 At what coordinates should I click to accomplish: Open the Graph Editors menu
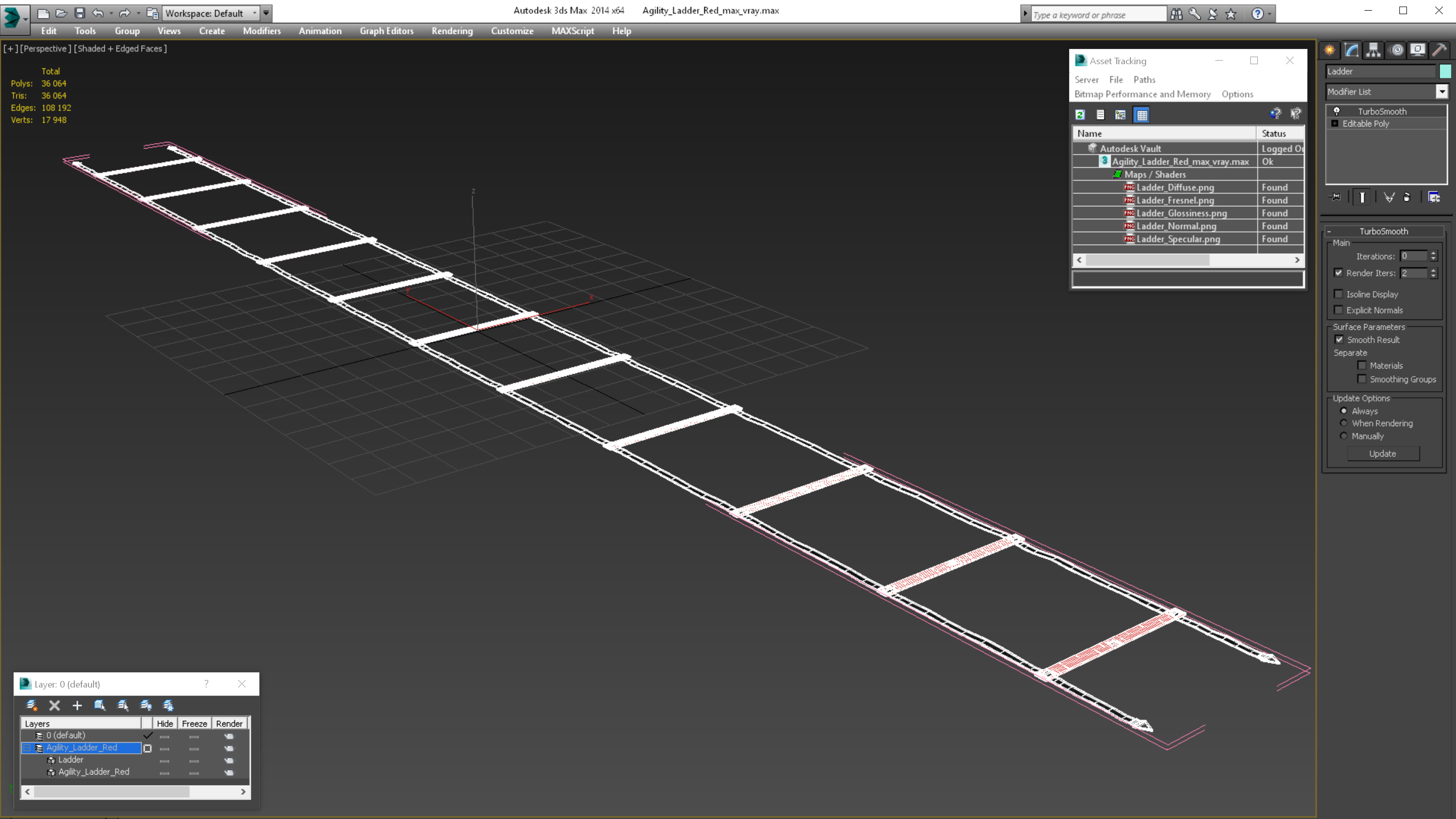click(387, 31)
